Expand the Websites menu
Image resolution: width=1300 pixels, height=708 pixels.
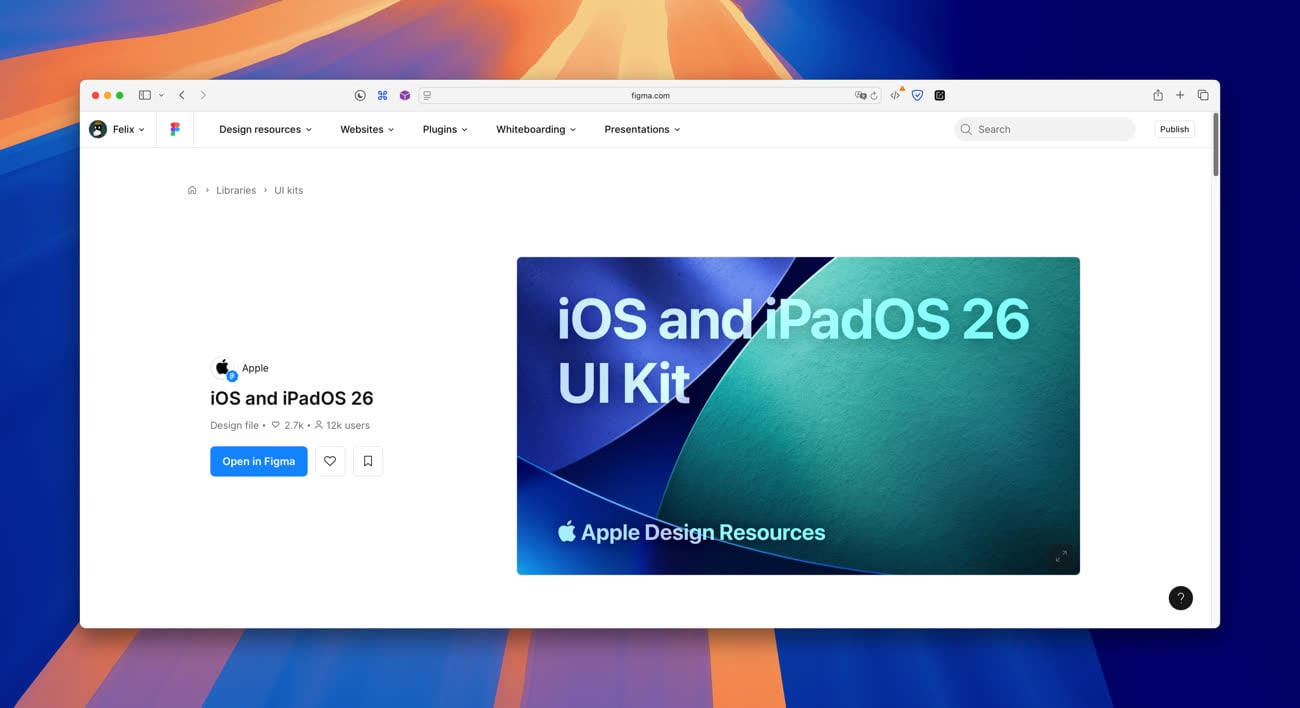click(x=367, y=129)
